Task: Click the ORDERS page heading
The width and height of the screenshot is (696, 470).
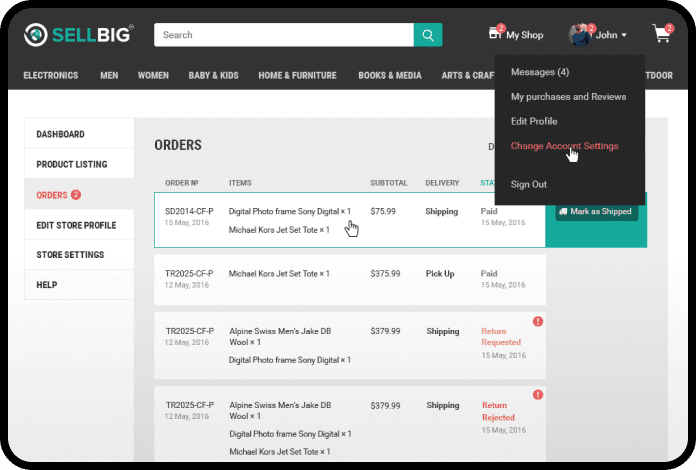Action: click(x=178, y=145)
